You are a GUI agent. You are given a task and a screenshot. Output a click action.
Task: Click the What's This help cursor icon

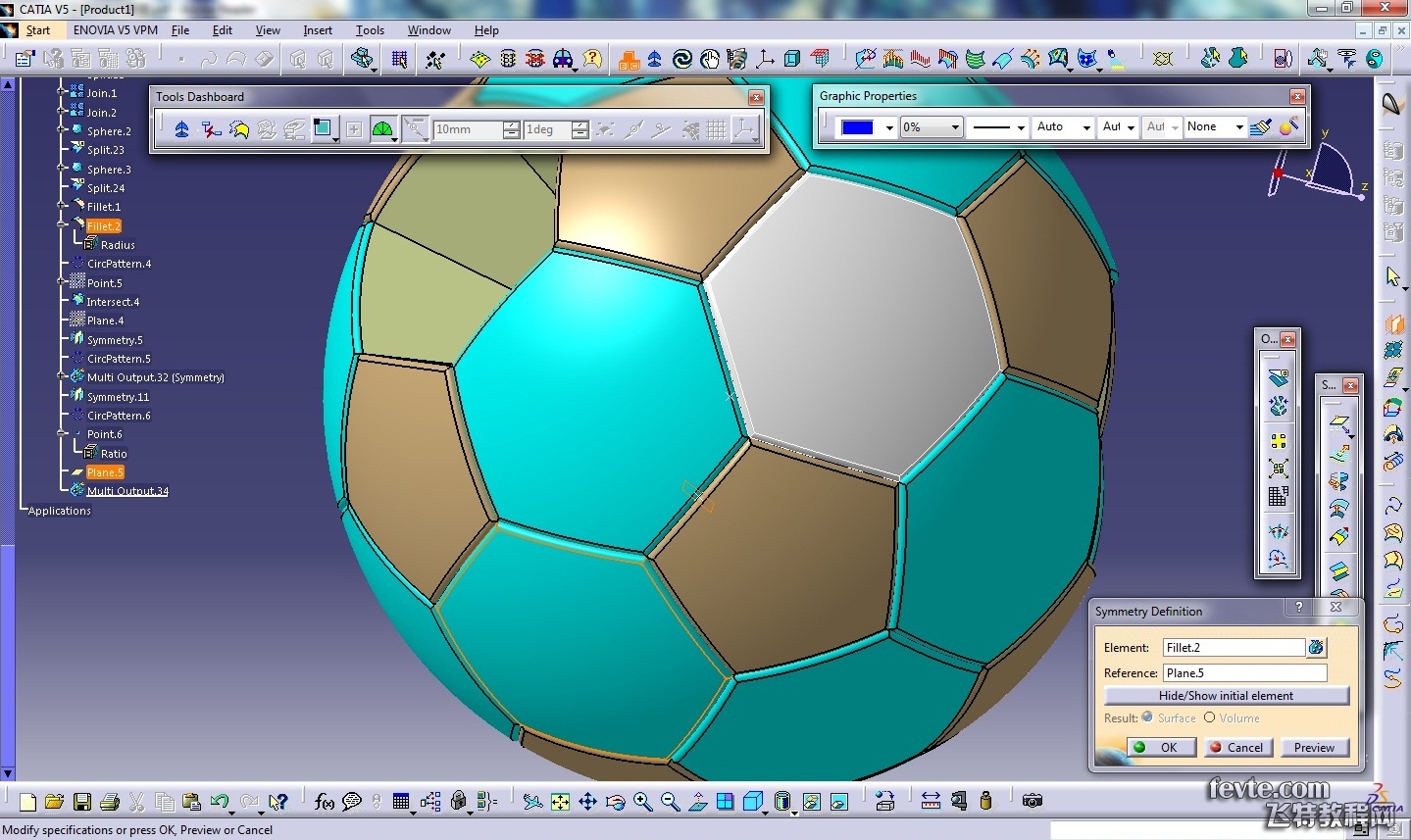278,802
